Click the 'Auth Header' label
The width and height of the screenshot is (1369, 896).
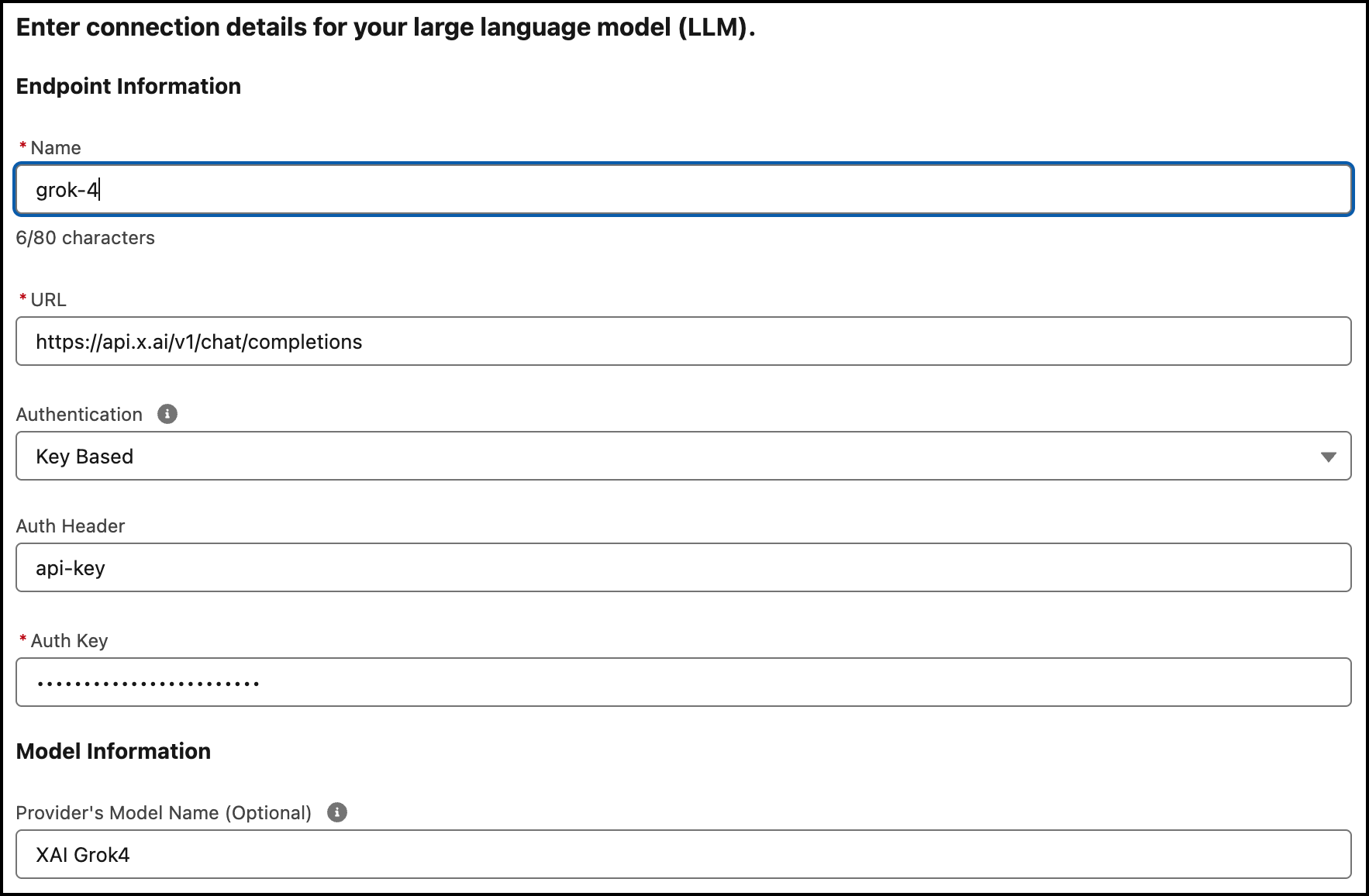71,526
